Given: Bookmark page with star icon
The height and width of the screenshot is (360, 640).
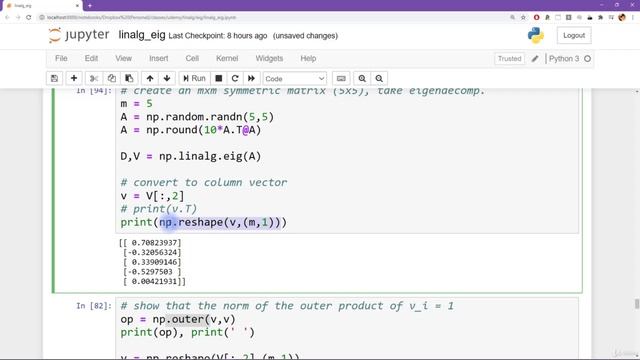Looking at the screenshot, I should click(523, 18).
